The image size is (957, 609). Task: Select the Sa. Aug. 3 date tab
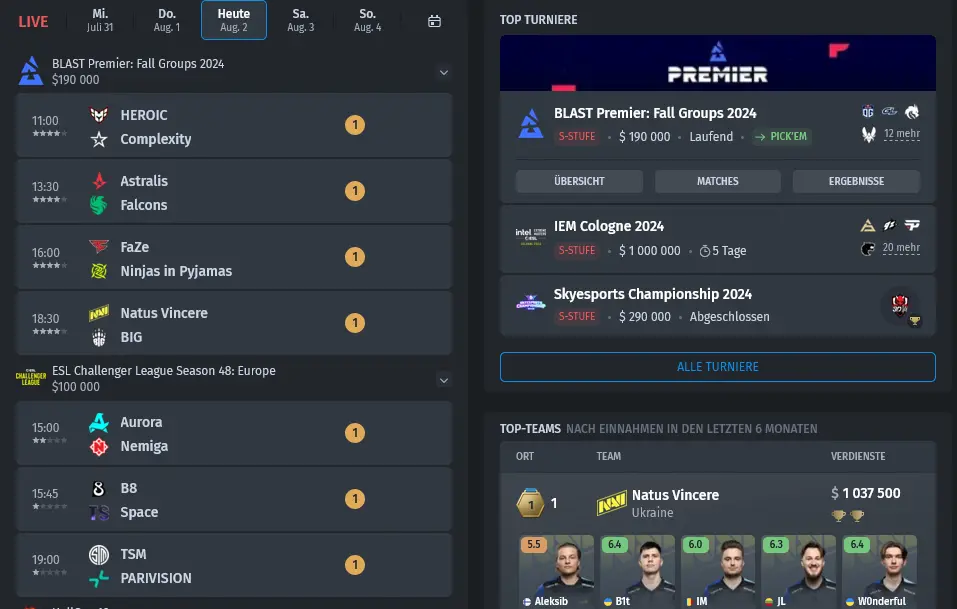300,20
